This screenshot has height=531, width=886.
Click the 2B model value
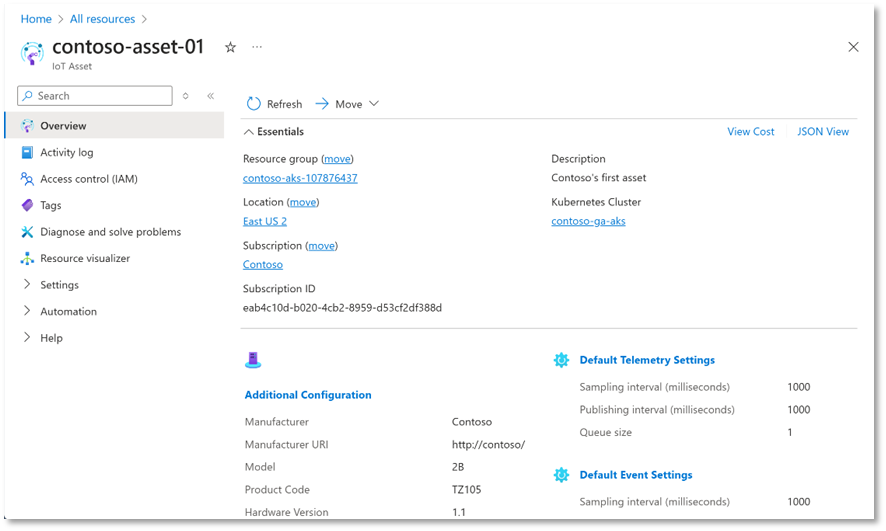[x=458, y=467]
